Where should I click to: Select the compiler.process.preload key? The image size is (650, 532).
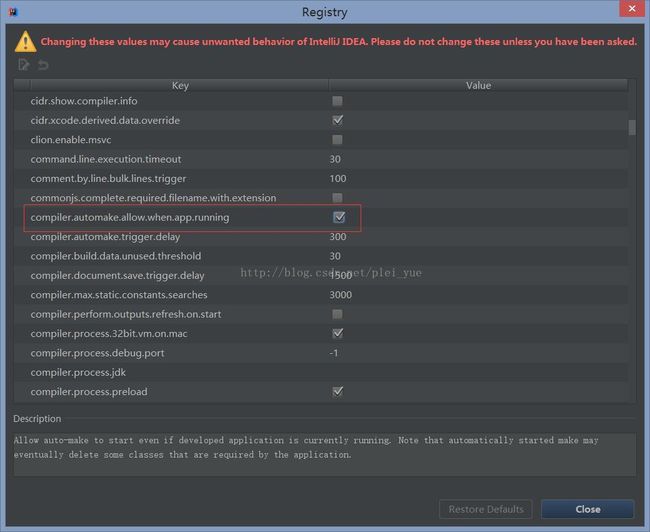click(89, 392)
